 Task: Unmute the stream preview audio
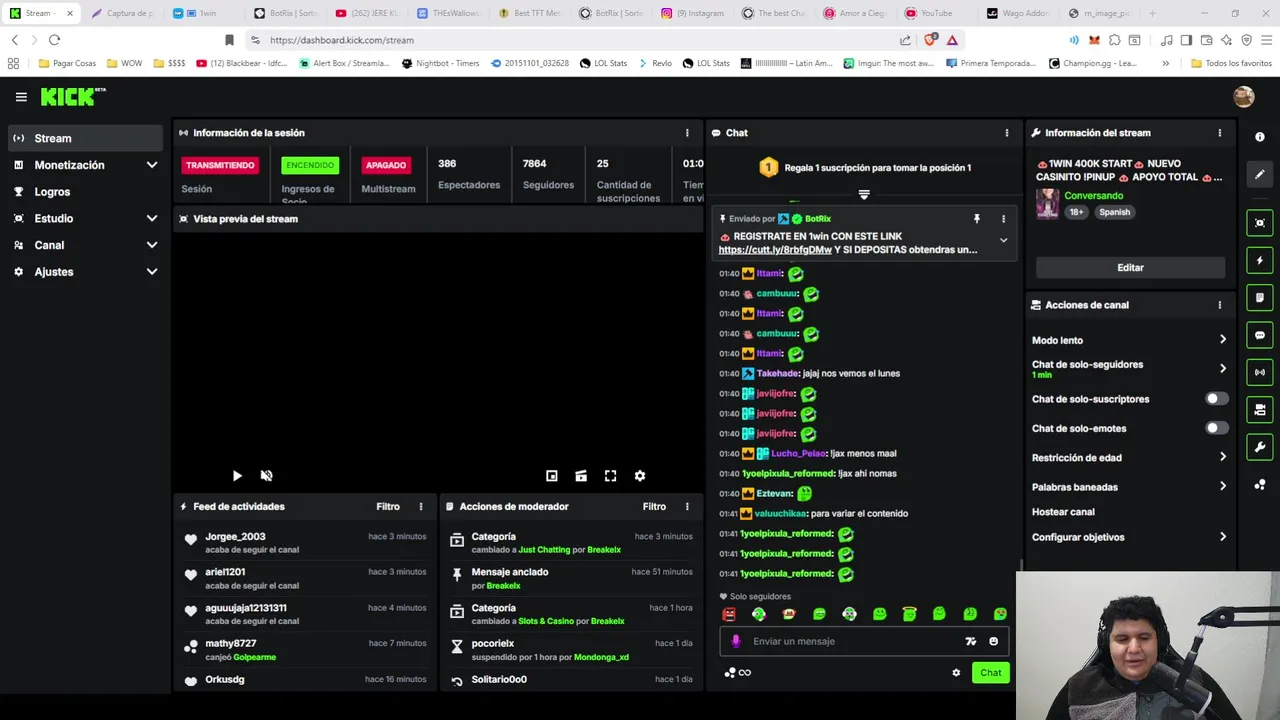(267, 476)
